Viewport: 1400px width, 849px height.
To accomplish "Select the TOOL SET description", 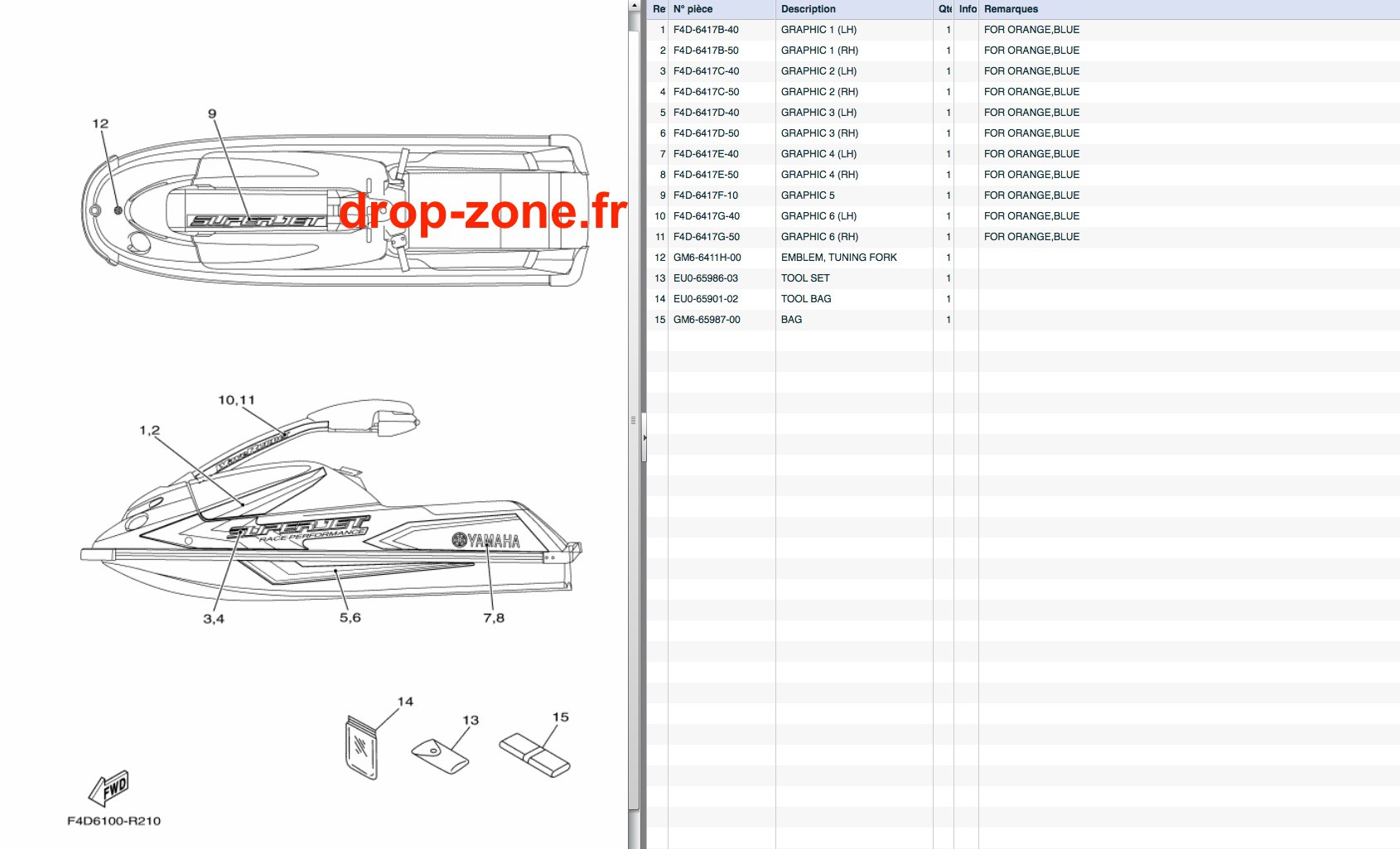I will tap(805, 278).
